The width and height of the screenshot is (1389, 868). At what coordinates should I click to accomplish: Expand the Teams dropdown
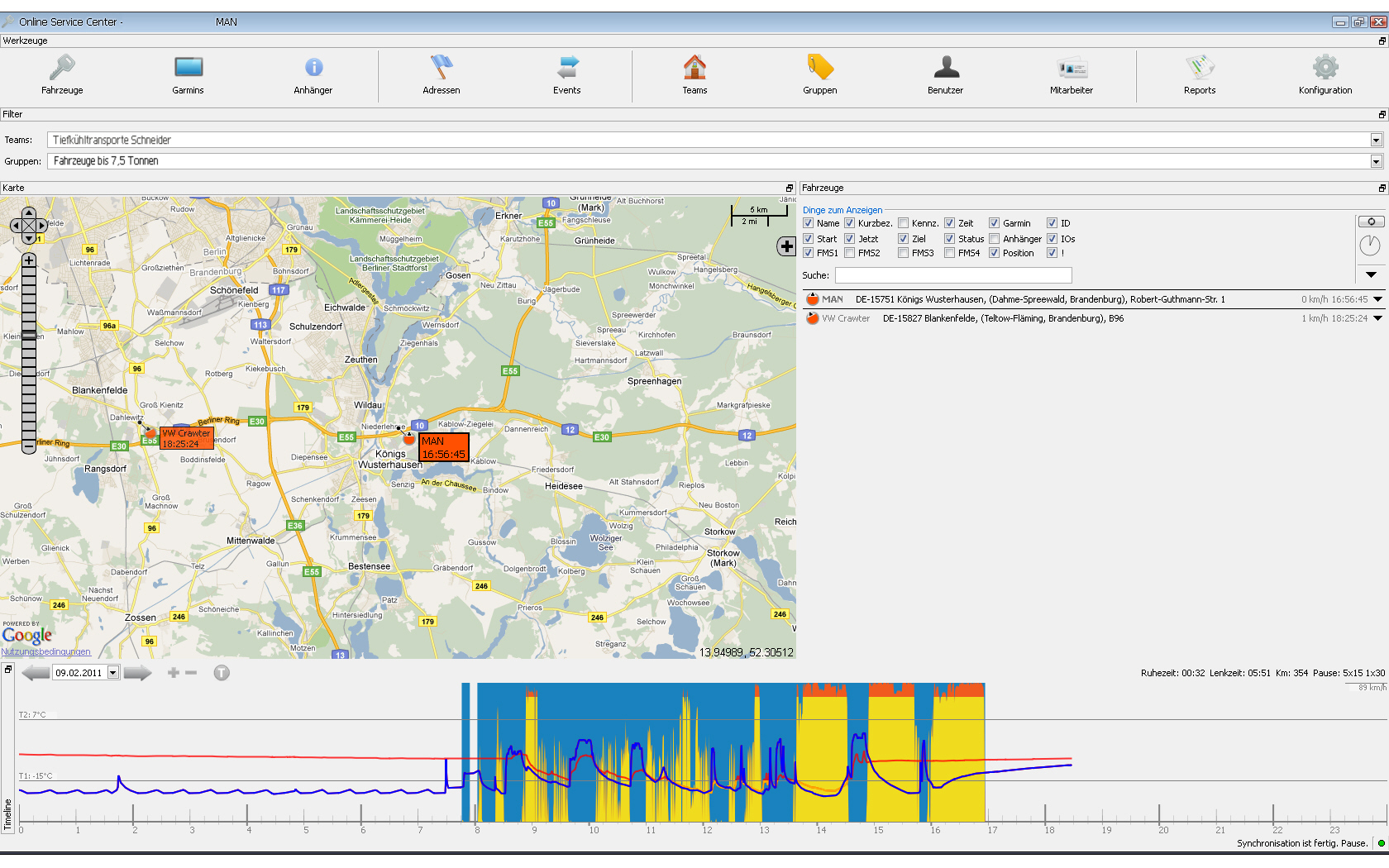click(1376, 140)
